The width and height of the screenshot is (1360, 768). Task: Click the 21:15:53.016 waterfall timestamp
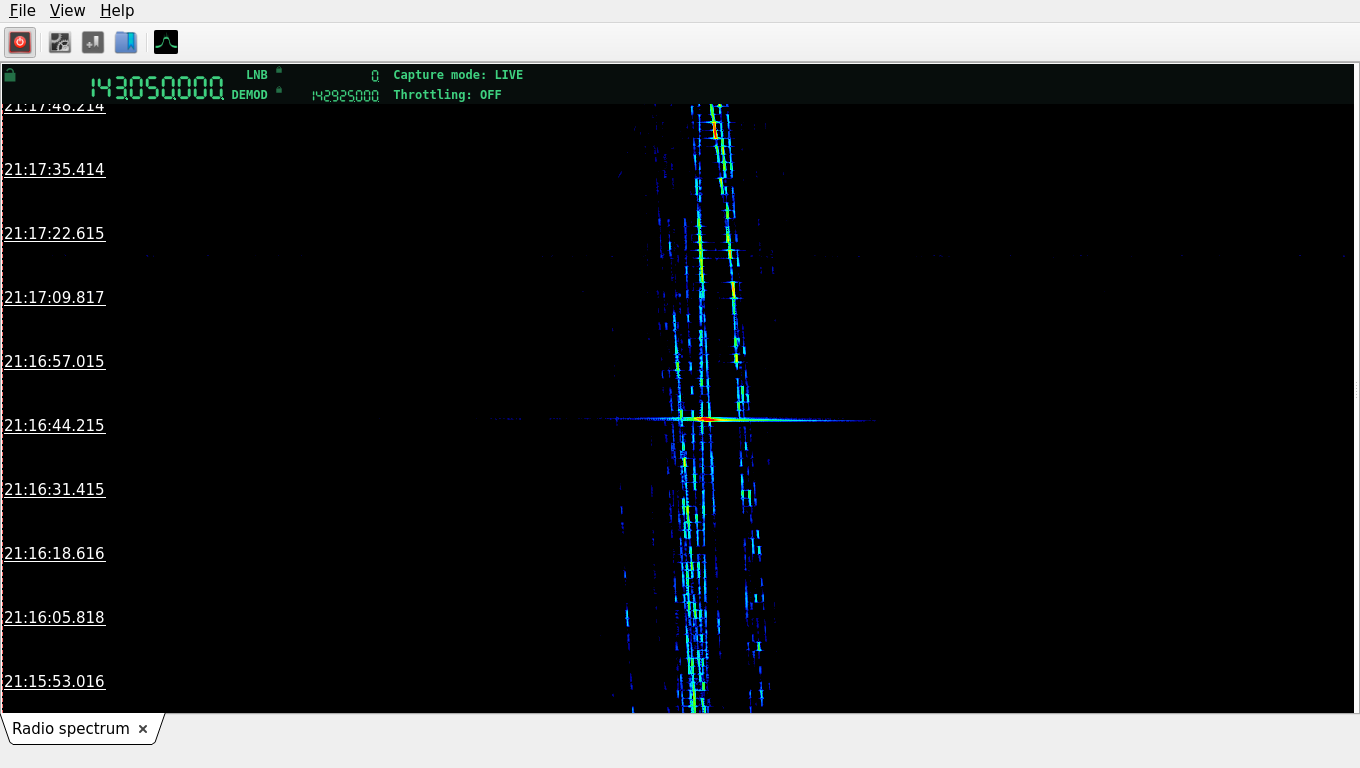tap(55, 682)
